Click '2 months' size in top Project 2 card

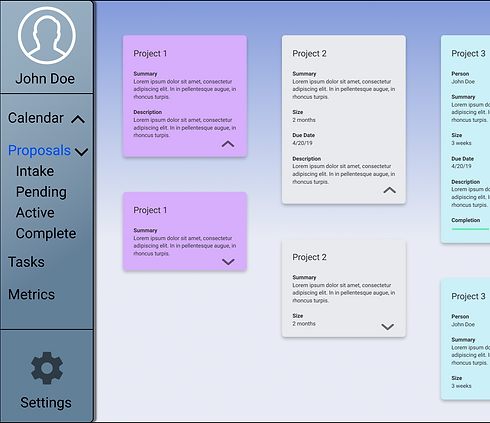(x=304, y=120)
